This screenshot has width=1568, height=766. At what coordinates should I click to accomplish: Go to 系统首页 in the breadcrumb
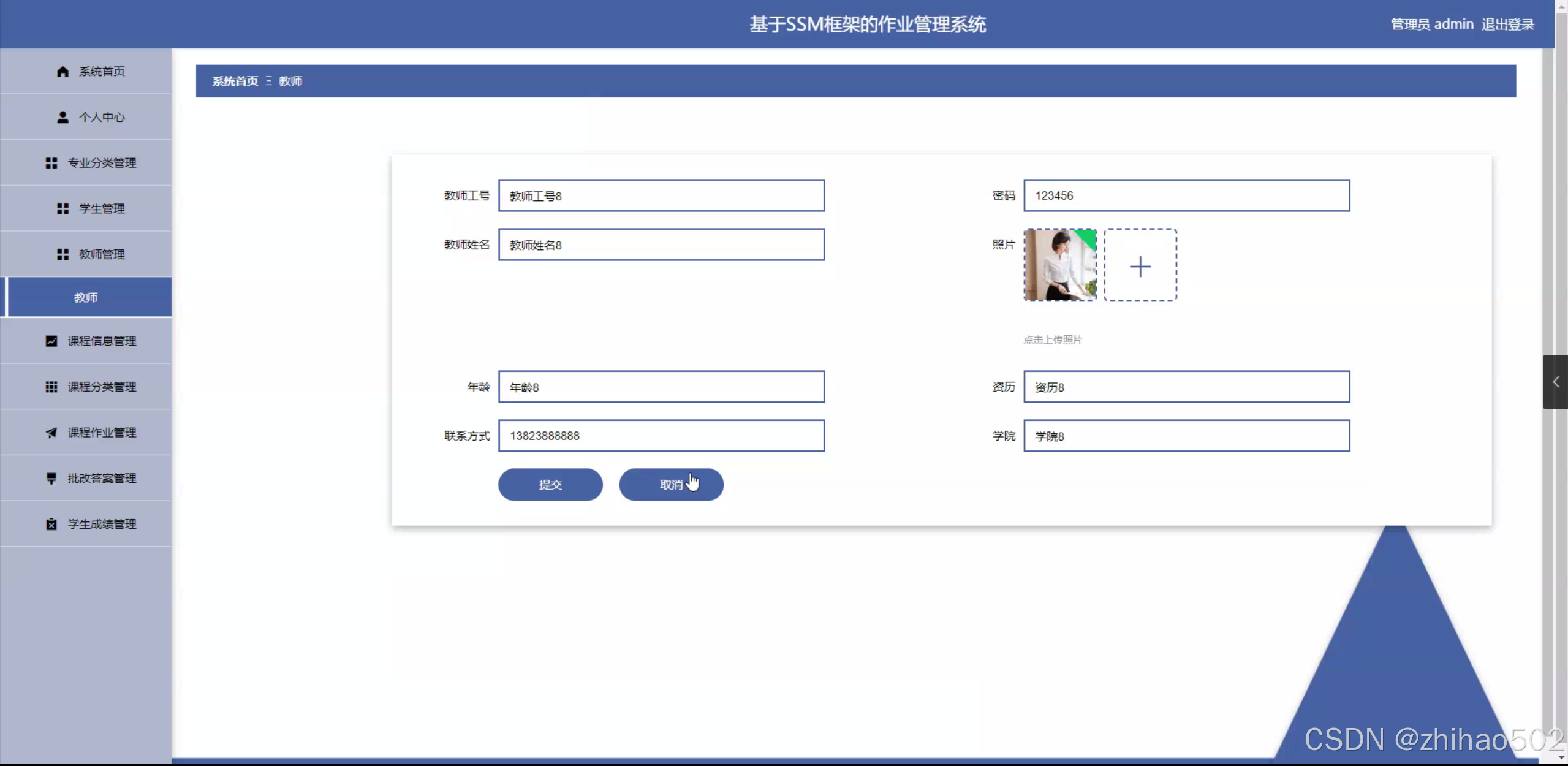click(x=235, y=82)
